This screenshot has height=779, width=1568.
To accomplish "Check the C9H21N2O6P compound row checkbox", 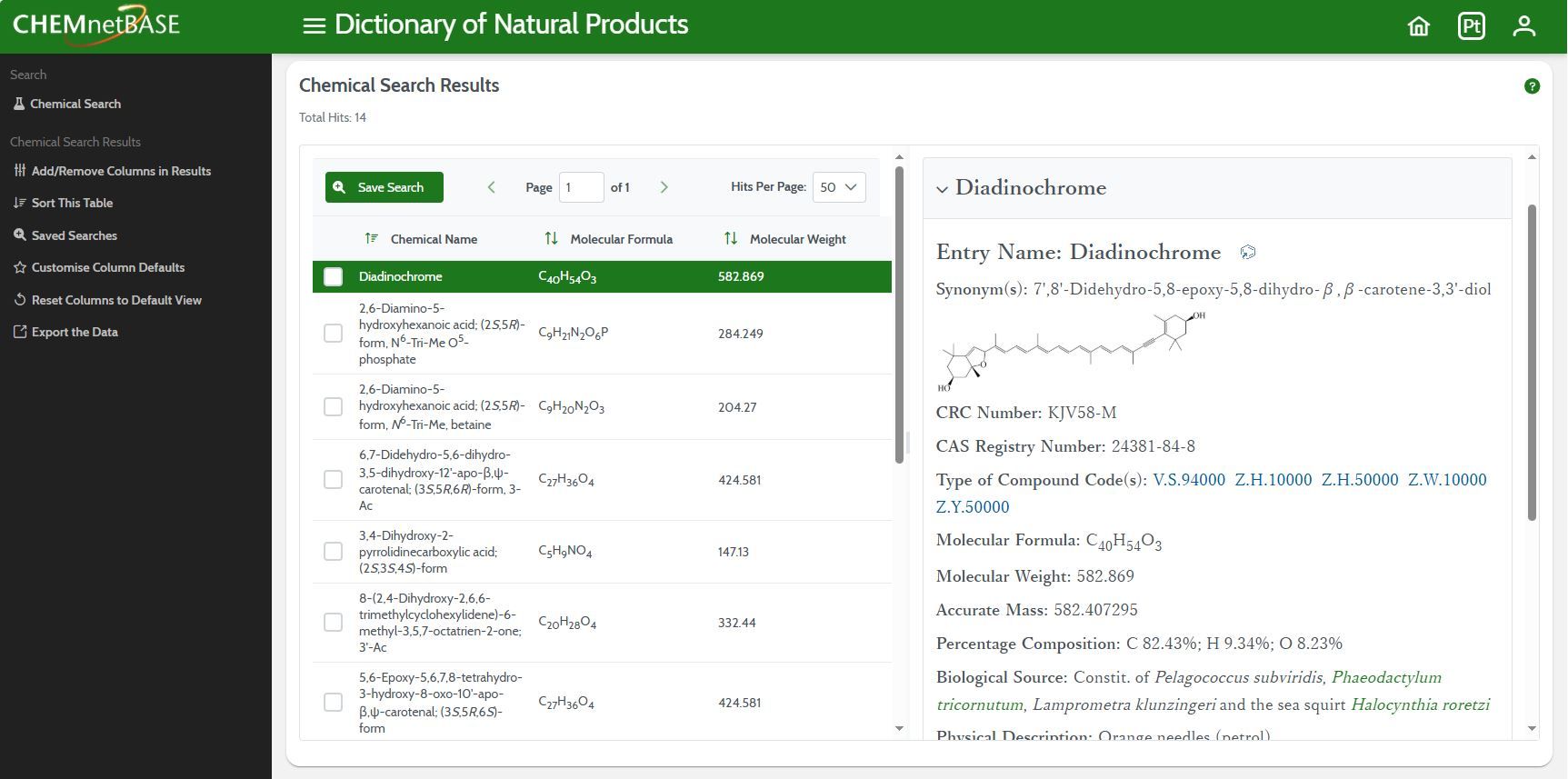I will (334, 334).
